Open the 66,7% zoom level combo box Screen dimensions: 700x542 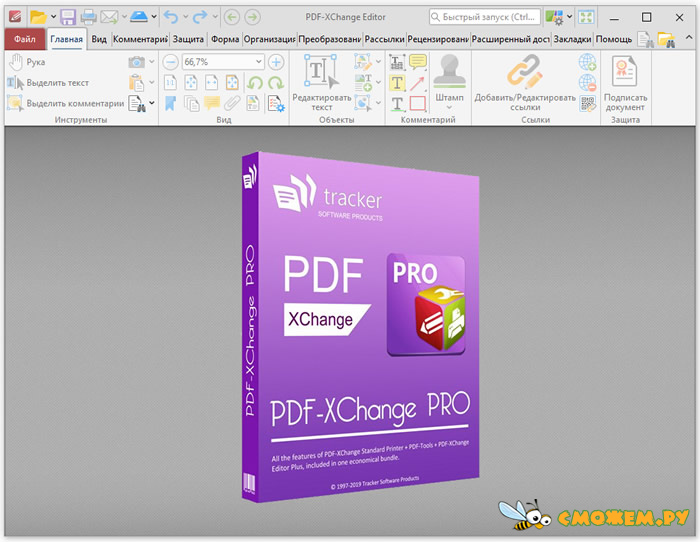click(x=223, y=62)
